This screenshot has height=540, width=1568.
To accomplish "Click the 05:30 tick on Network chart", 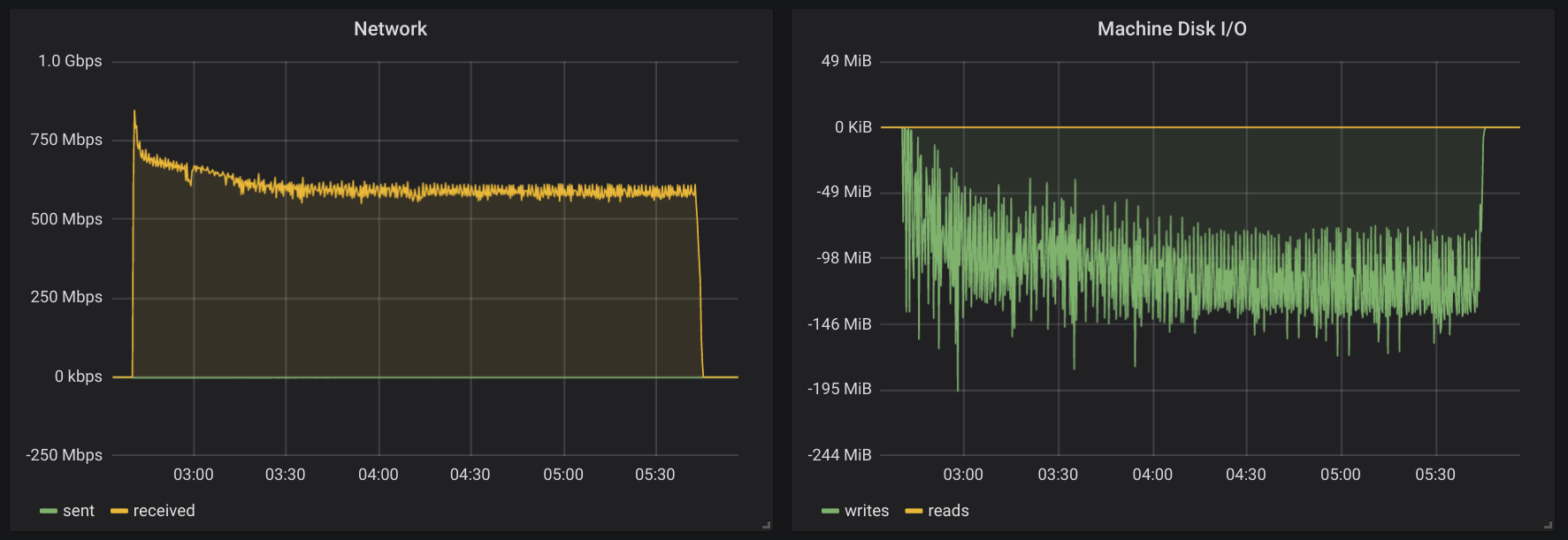I will 655,475.
